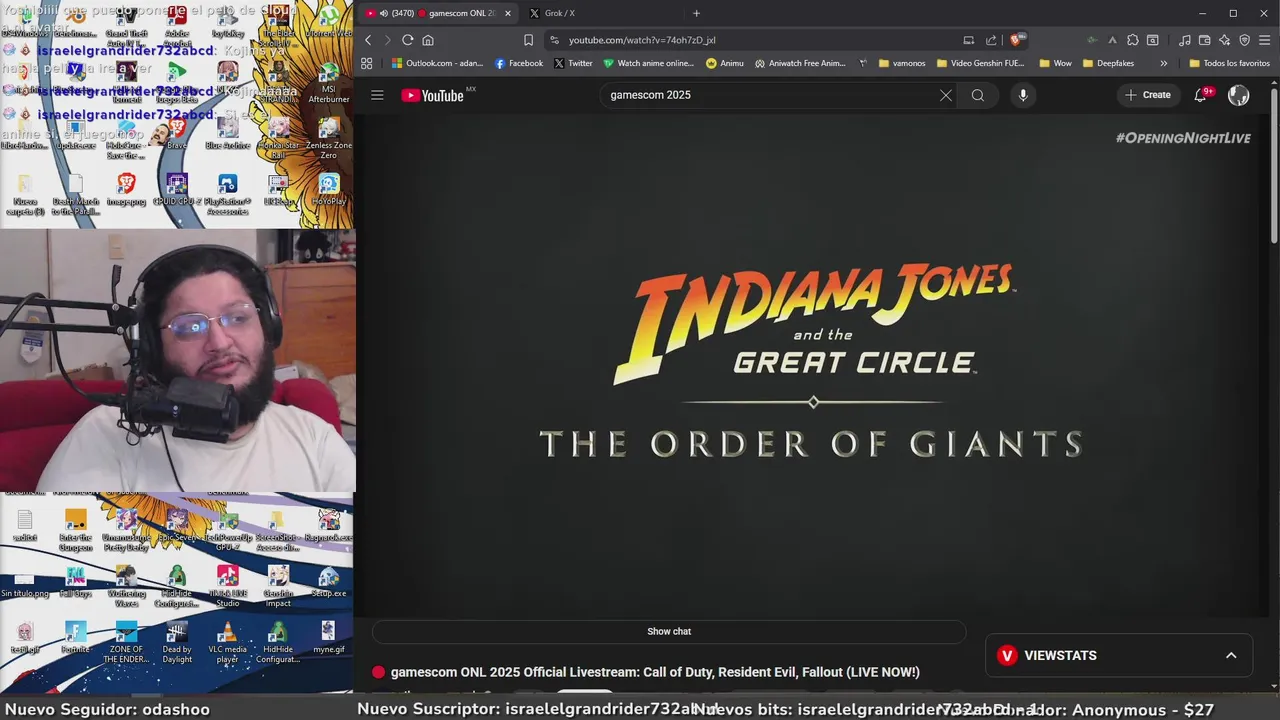Start voice search with the microphone
The height and width of the screenshot is (720, 1280).
point(1022,95)
